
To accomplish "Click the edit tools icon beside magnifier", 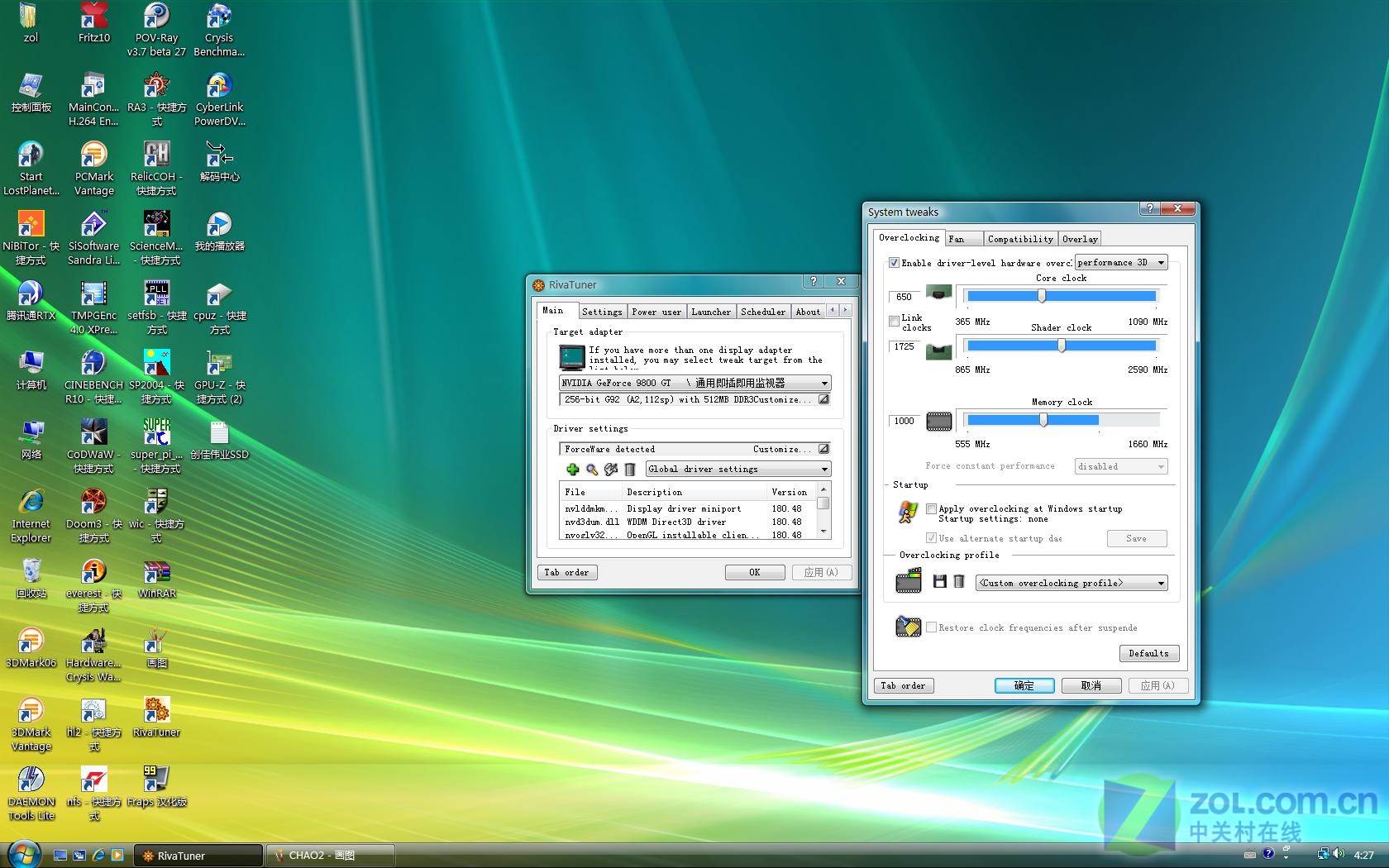I will [x=611, y=470].
